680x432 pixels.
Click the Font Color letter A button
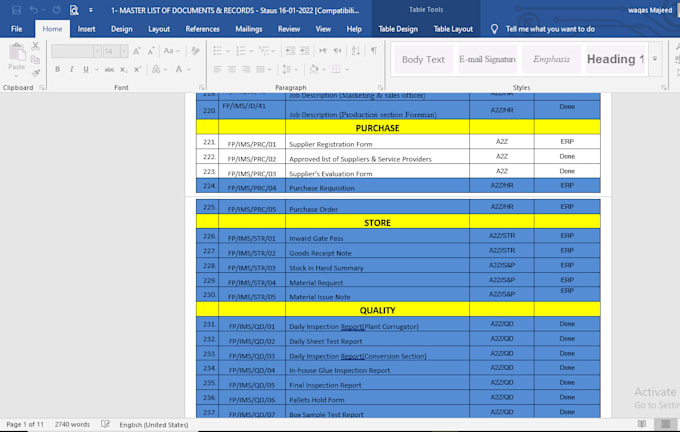click(179, 69)
